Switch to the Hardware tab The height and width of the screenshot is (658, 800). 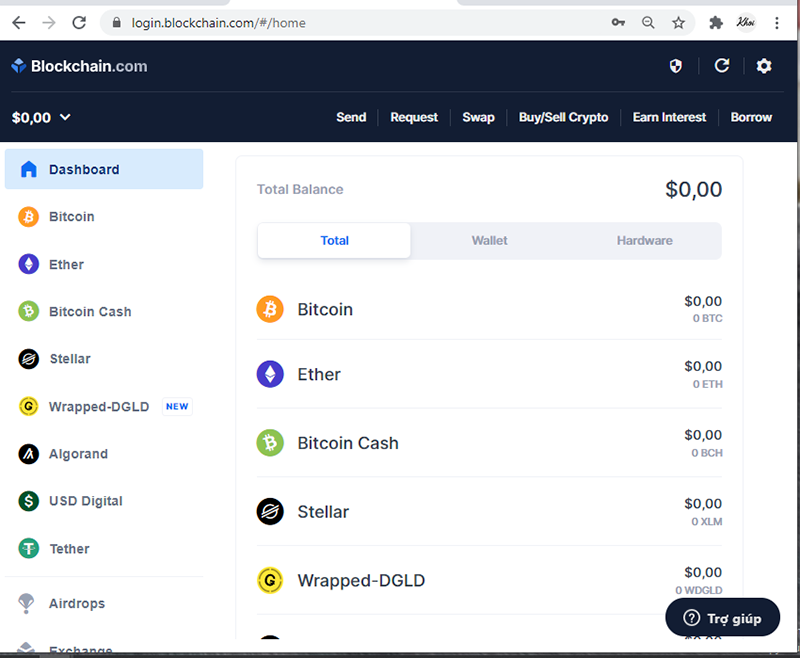[x=644, y=240]
